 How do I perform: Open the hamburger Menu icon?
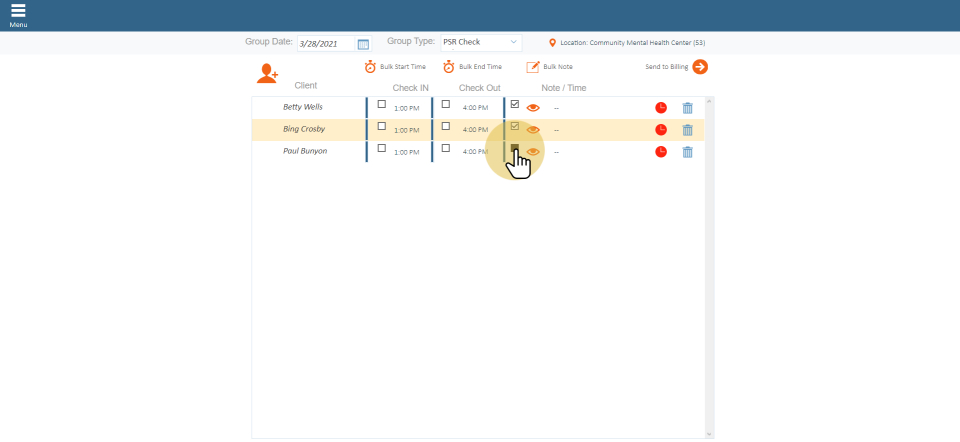coord(18,11)
